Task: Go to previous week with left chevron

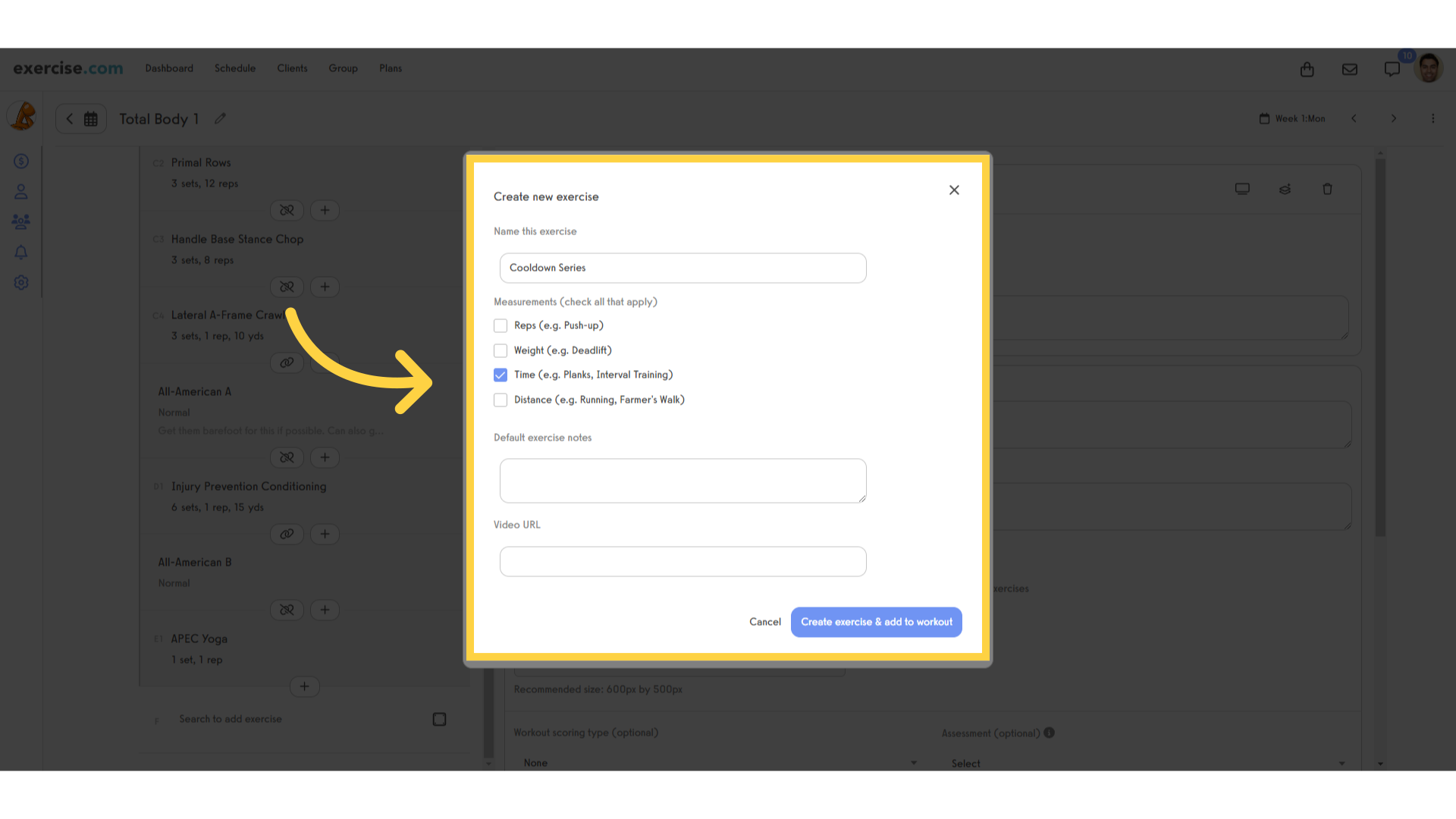Action: [1354, 118]
